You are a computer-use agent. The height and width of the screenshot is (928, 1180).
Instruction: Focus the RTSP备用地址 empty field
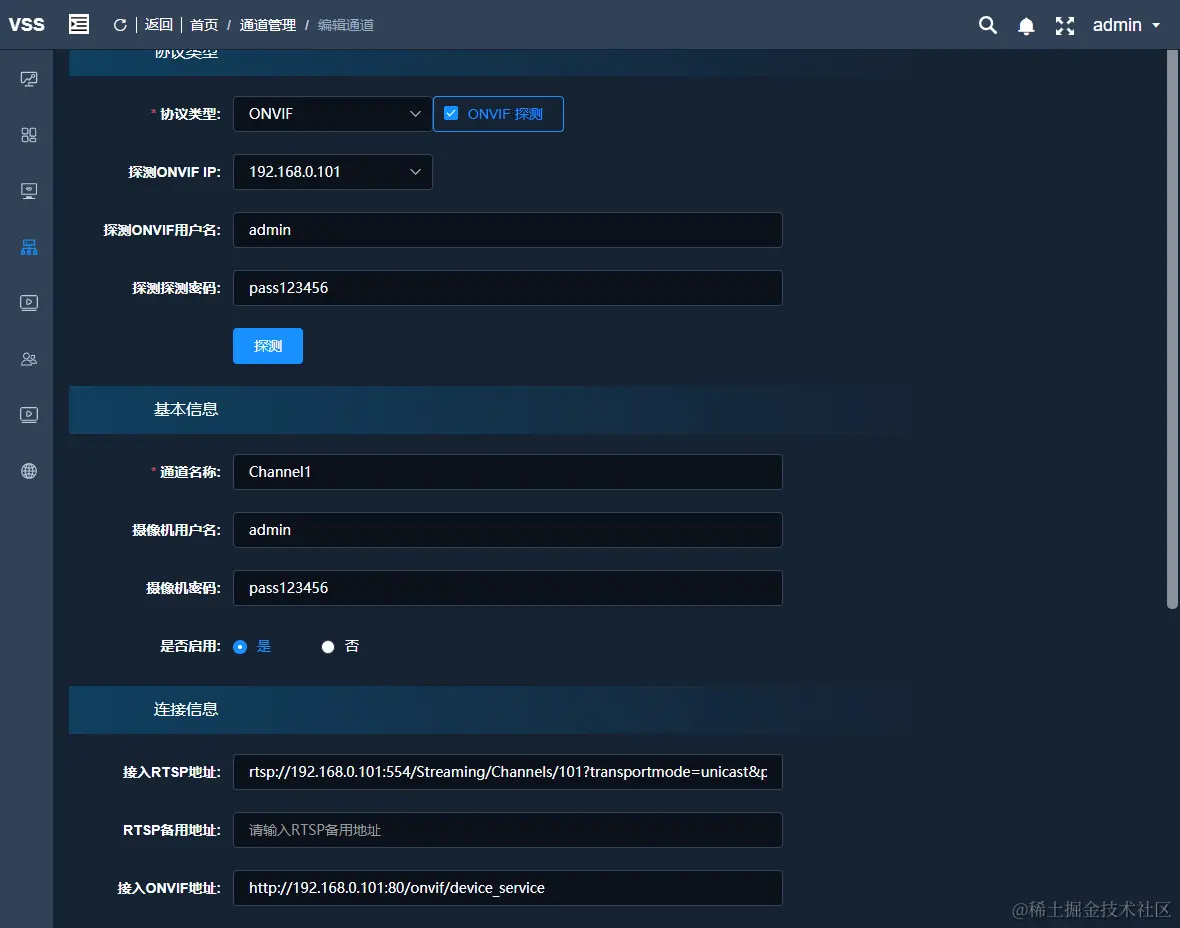tap(508, 830)
